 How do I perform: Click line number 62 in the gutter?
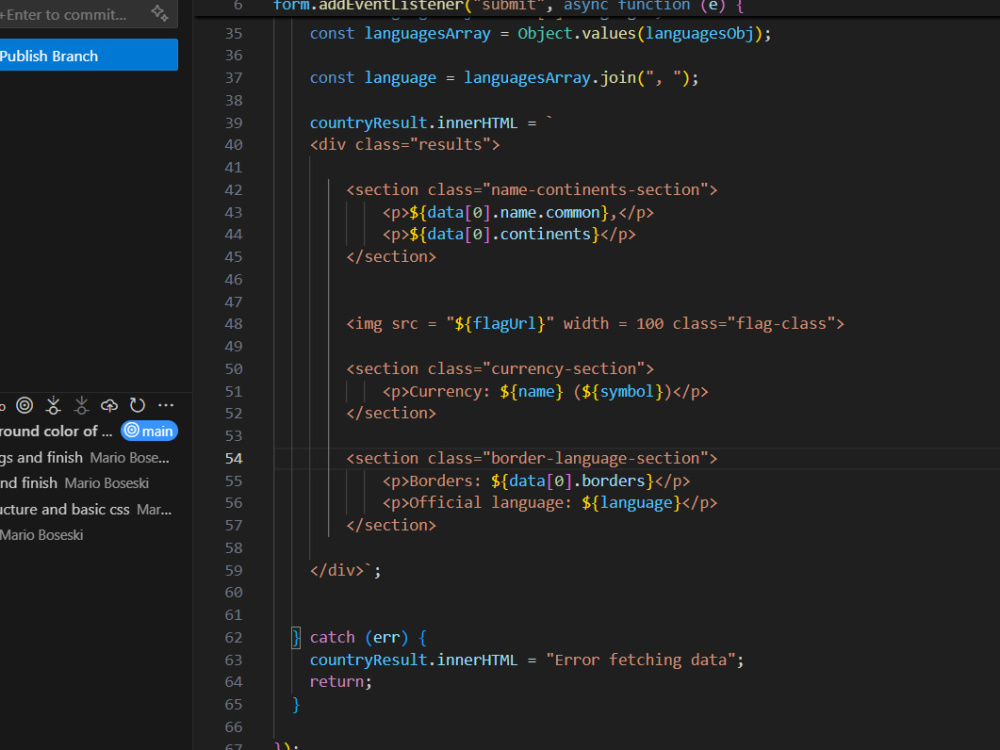tap(233, 638)
